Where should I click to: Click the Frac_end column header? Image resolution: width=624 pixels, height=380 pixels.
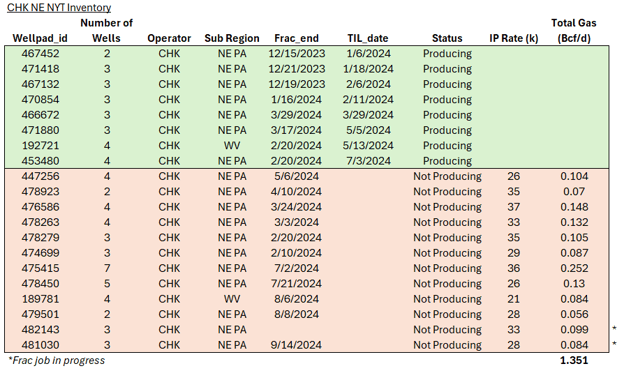(296, 38)
